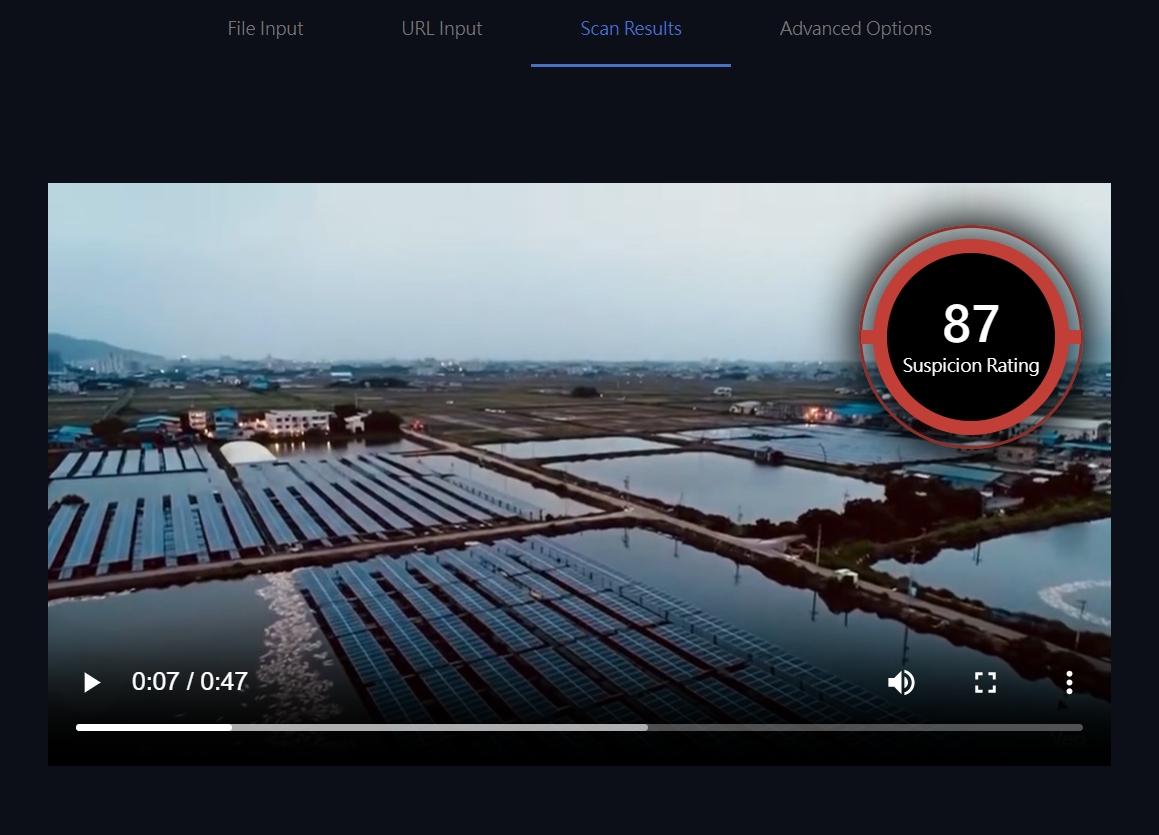The image size is (1159, 835).
Task: Click the blue underline beneath Scan Results
Action: coord(631,65)
